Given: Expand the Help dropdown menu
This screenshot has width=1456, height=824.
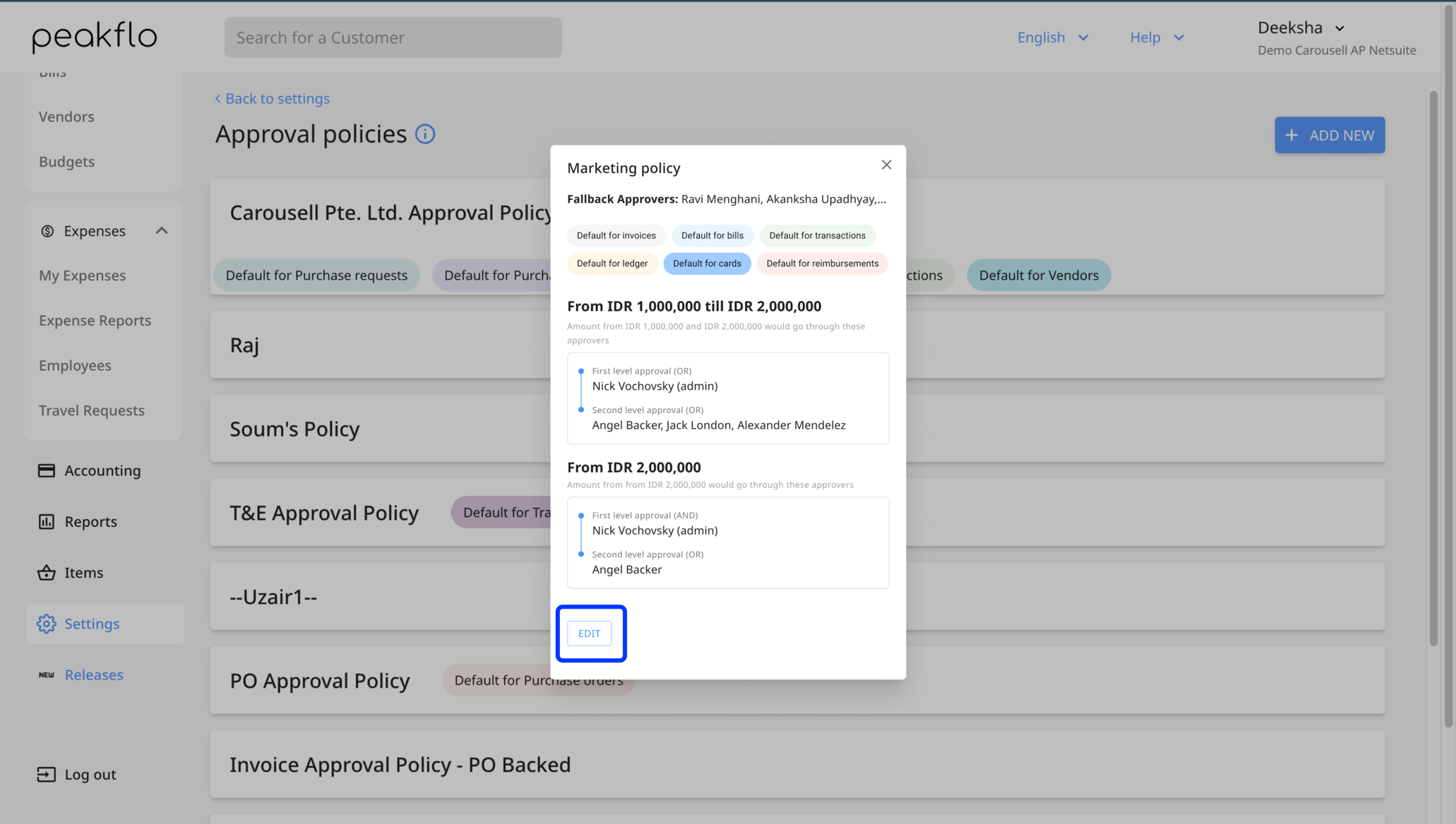Looking at the screenshot, I should (1157, 37).
